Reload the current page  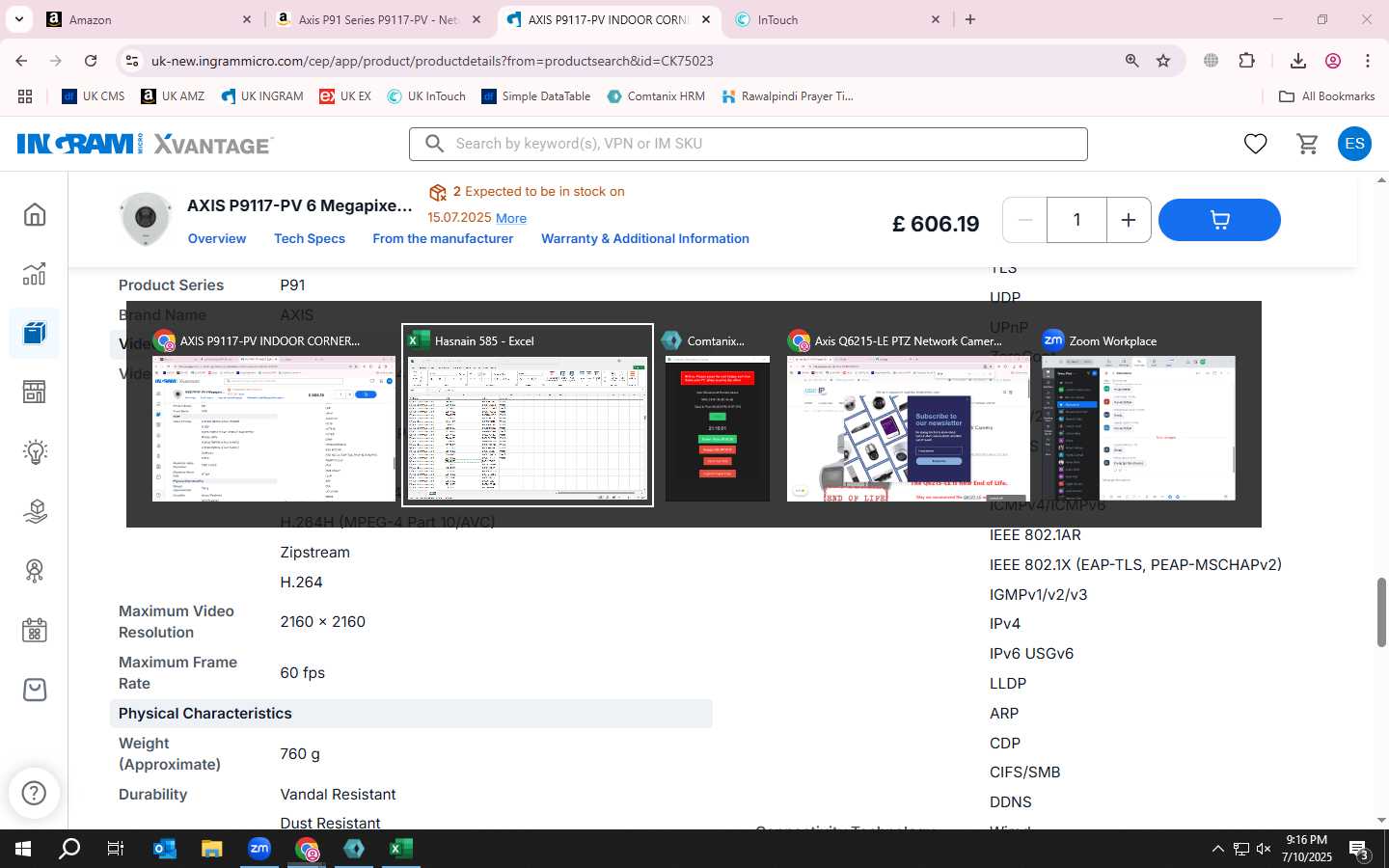(91, 61)
